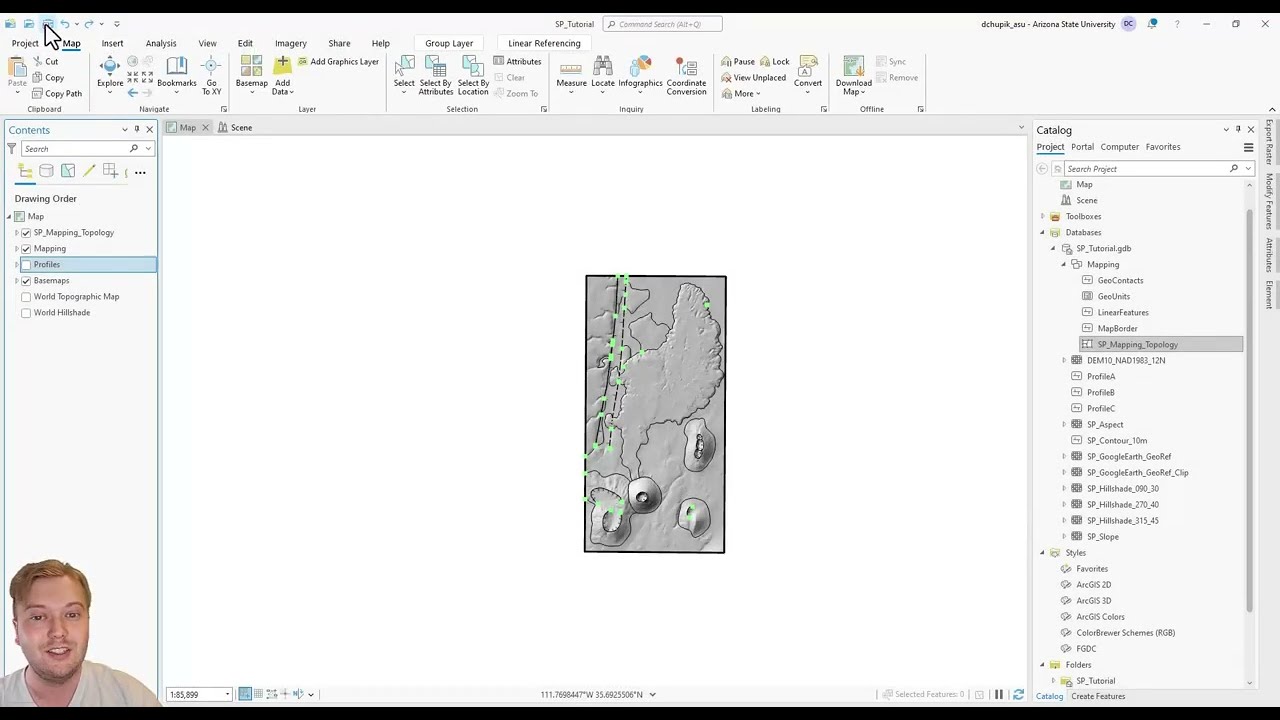The height and width of the screenshot is (720, 1280).
Task: Switch Contents to List By Data Source
Action: (x=46, y=172)
